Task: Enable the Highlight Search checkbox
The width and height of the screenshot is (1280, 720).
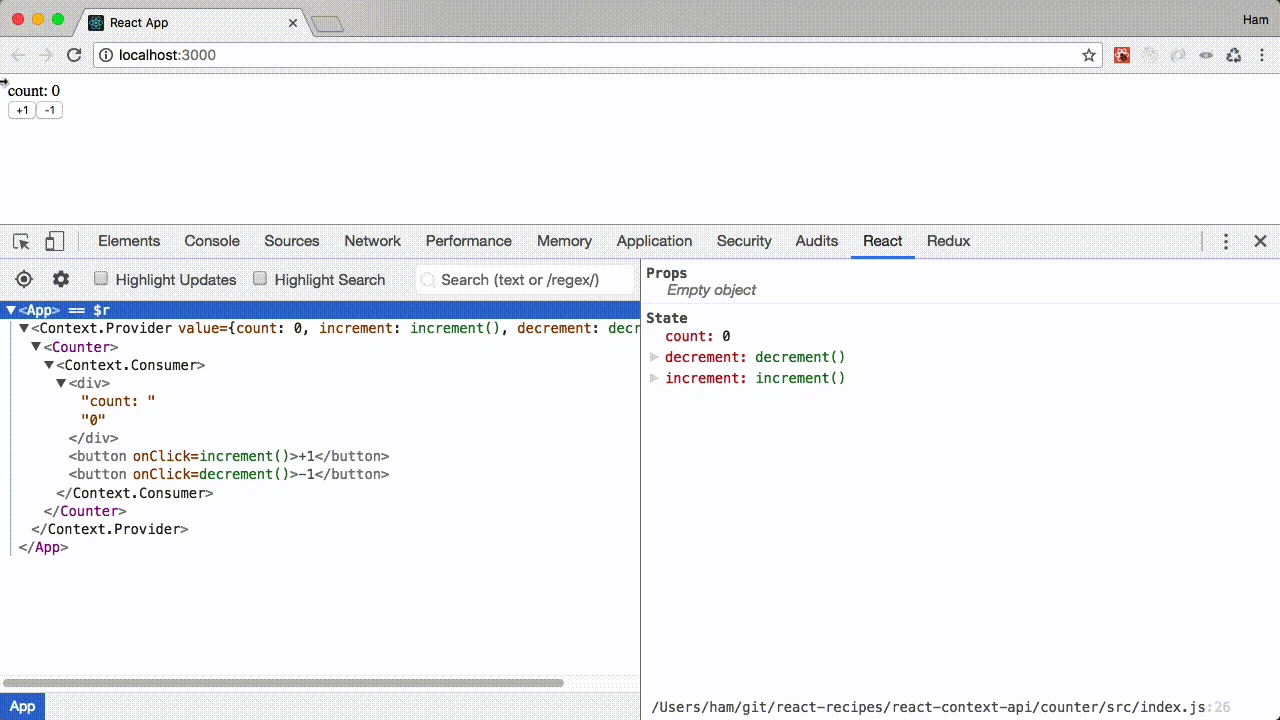Action: 260,279
